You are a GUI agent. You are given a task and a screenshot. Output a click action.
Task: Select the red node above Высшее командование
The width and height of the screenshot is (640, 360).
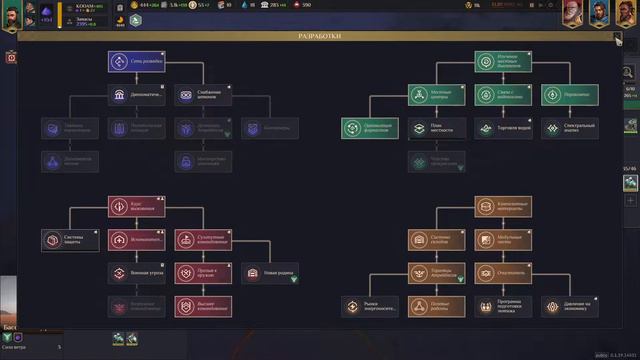coord(203,273)
